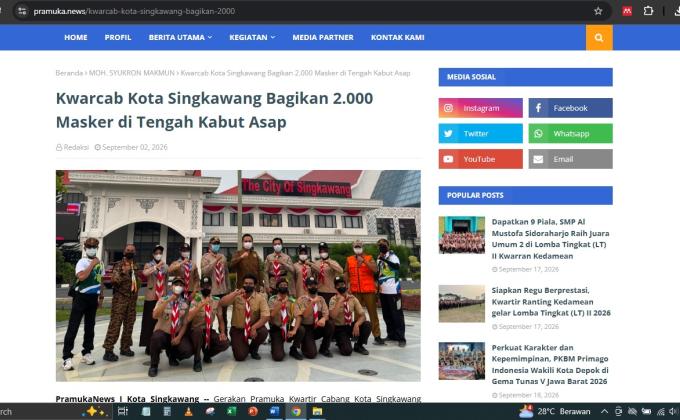This screenshot has height=420, width=680.
Task: Open the YouTube social media button
Action: pos(481,159)
